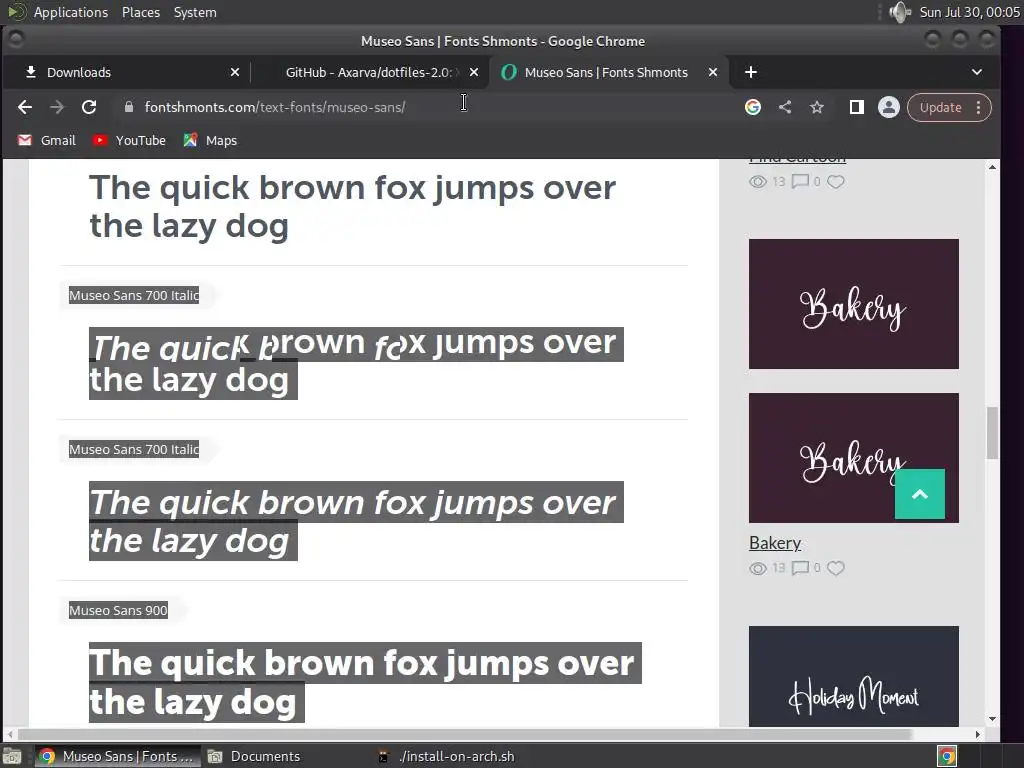The height and width of the screenshot is (768, 1024).
Task: Go forward with the forward arrow
Action: [57, 107]
